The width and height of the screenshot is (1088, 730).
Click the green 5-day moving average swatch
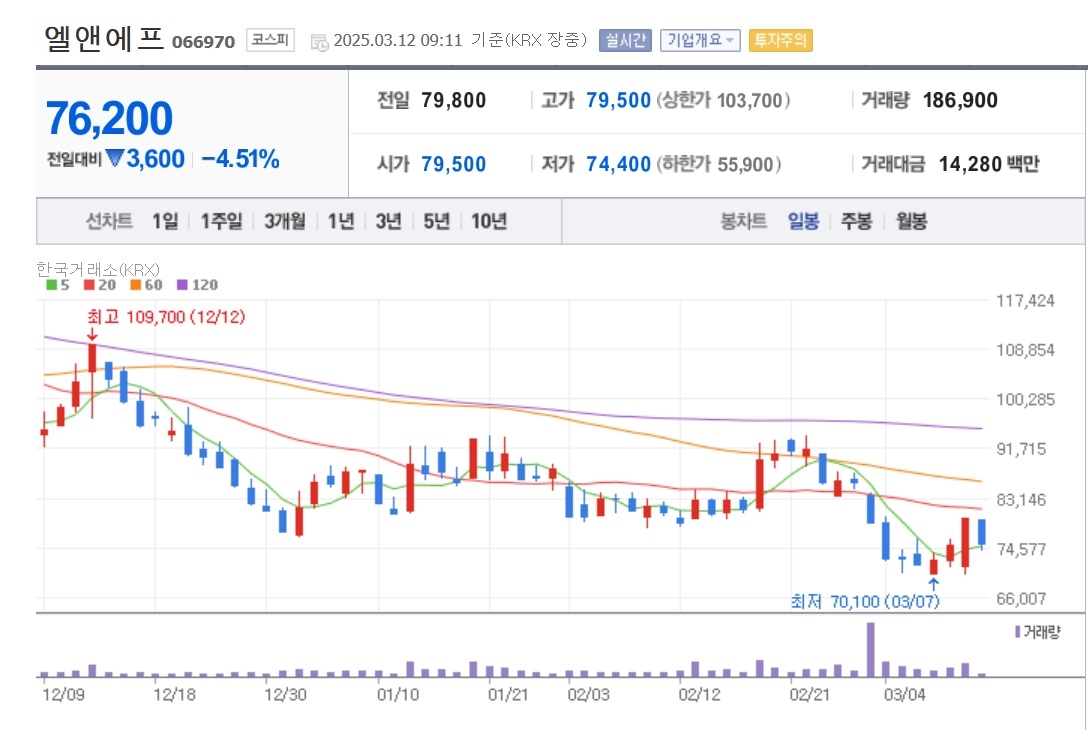51,285
